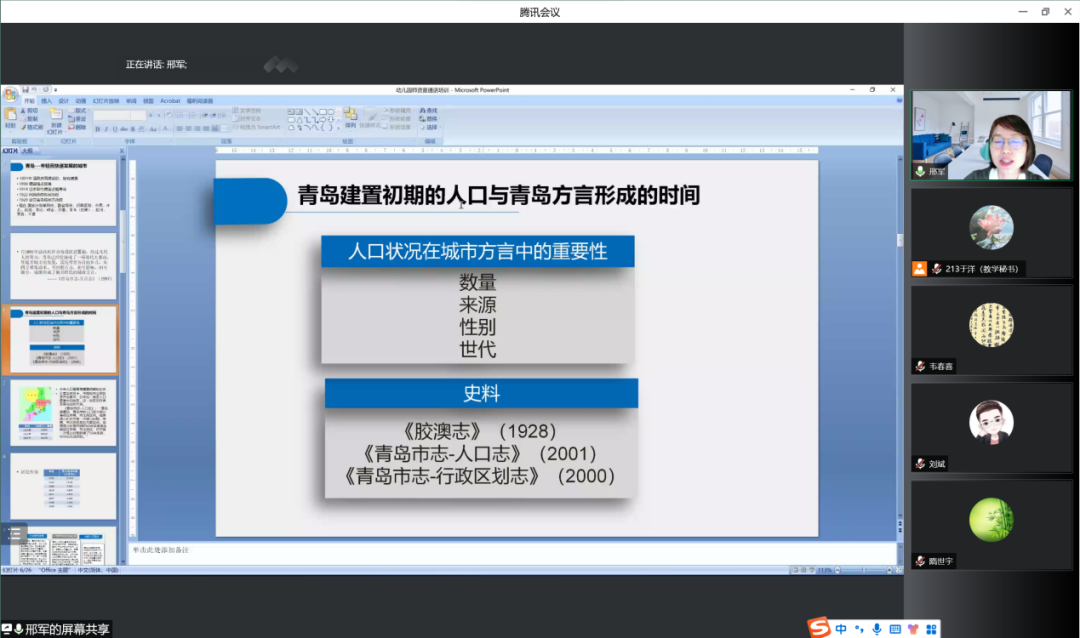Expand the Layout (版式) dropdown
This screenshot has height=638, width=1080.
point(80,110)
